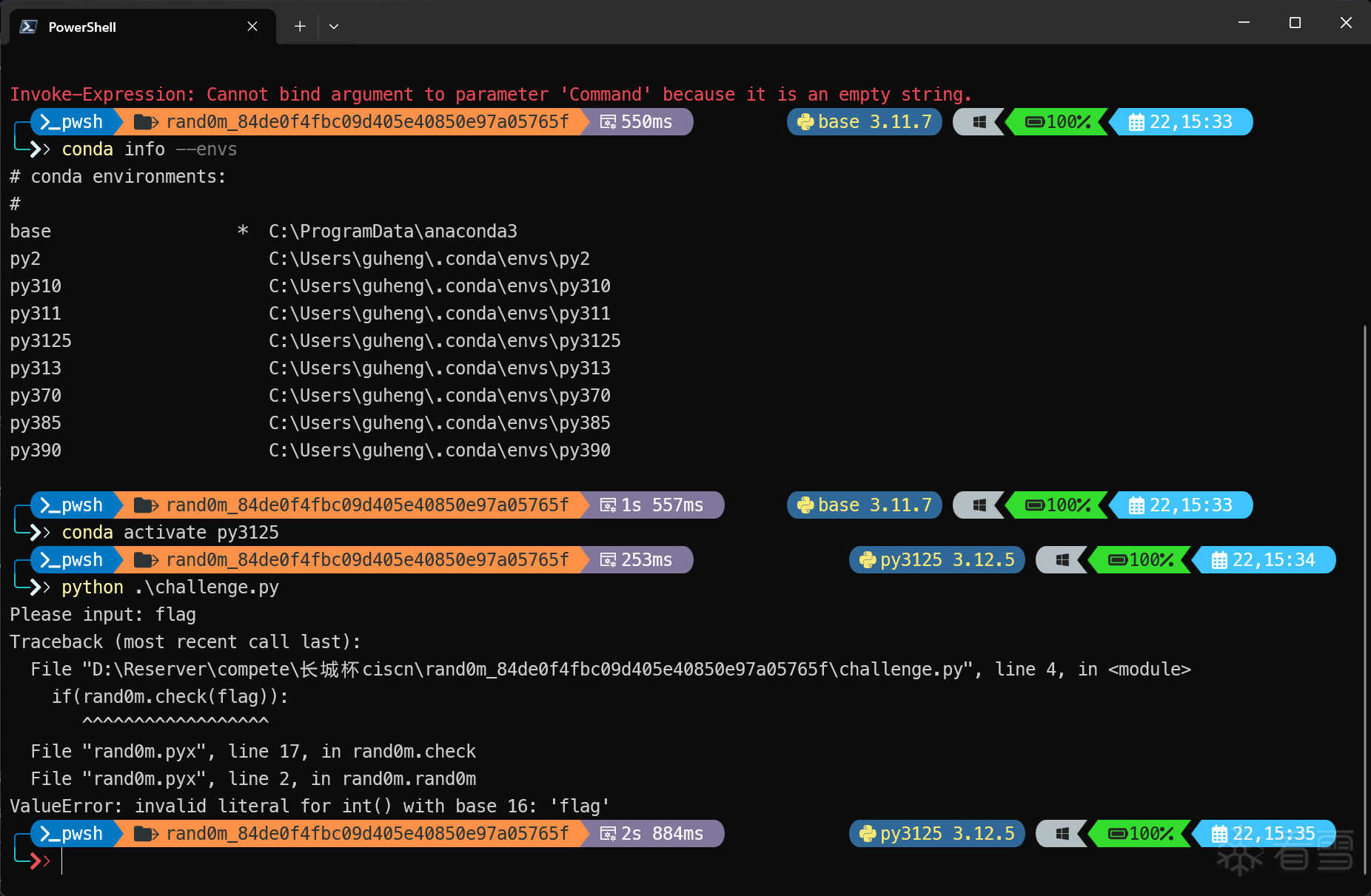1371x896 pixels.
Task: Maximize the terminal window
Action: click(1295, 23)
